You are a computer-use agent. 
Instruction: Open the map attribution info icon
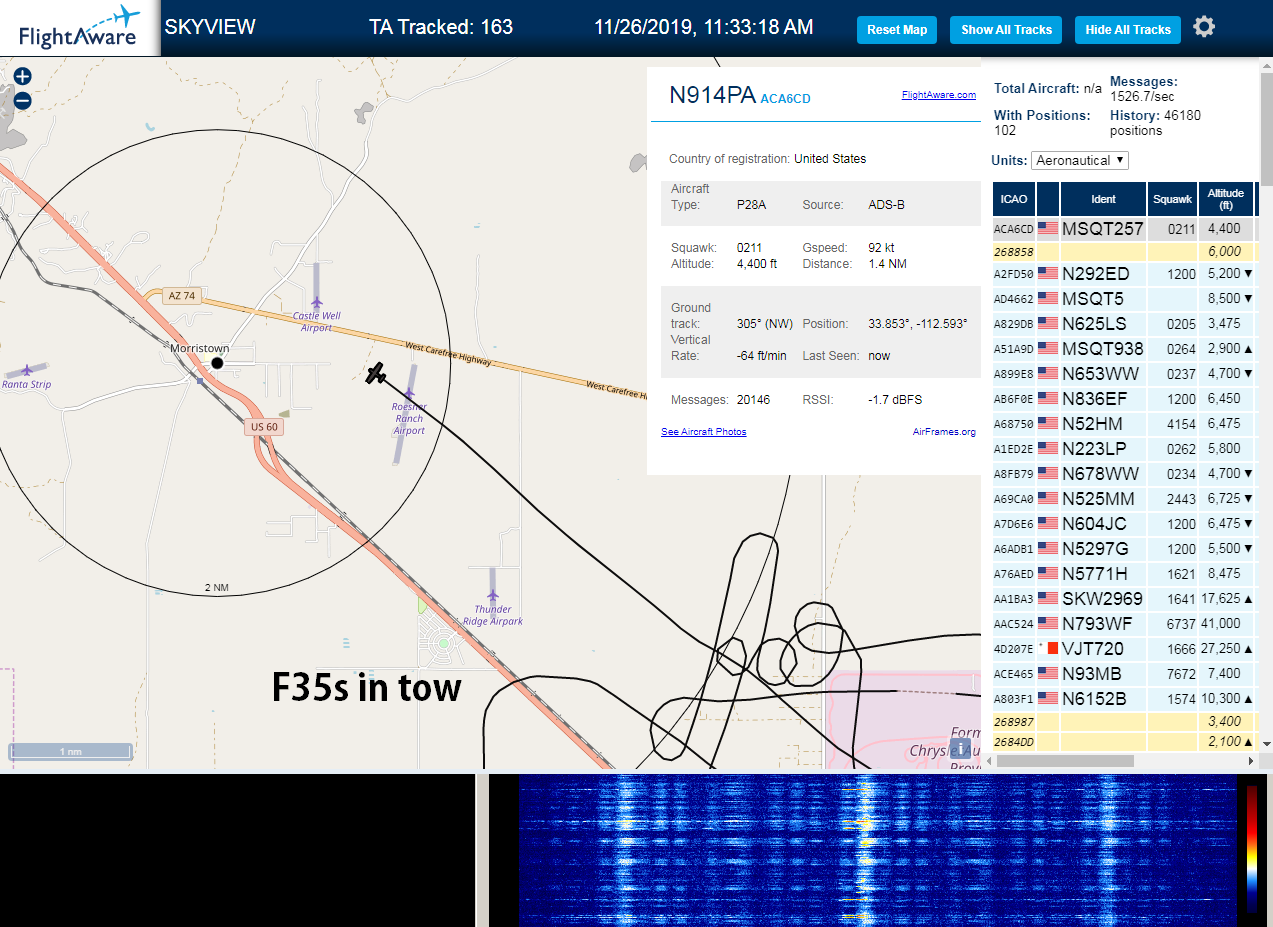(x=960, y=748)
